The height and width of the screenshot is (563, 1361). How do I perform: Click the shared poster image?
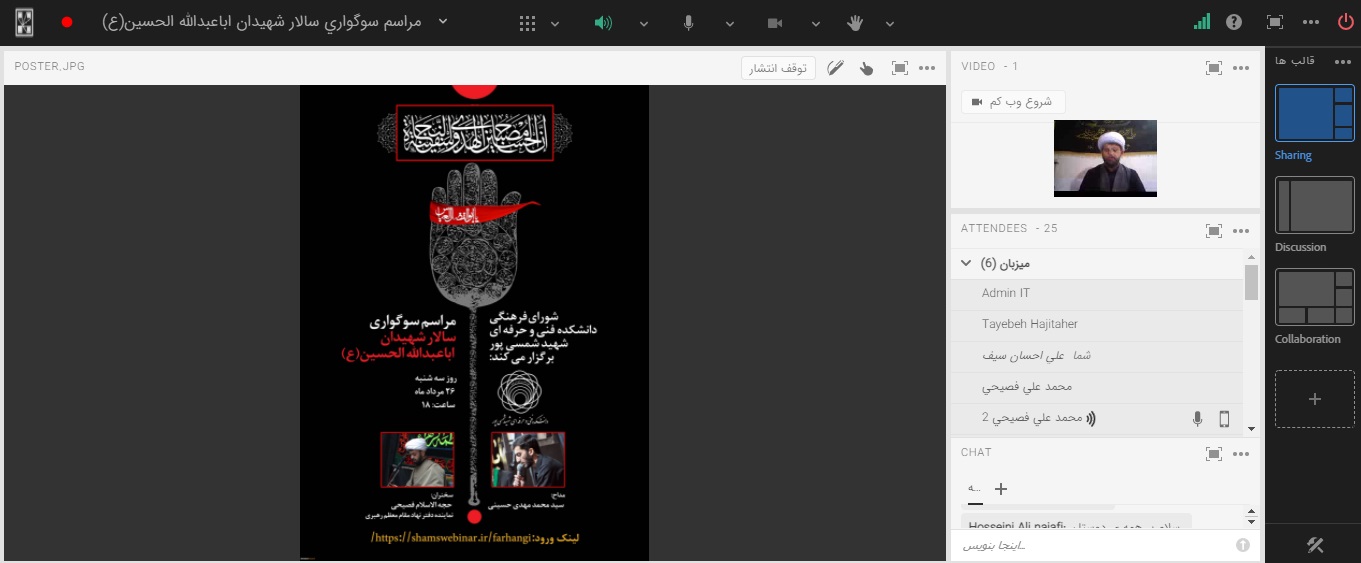(x=474, y=322)
